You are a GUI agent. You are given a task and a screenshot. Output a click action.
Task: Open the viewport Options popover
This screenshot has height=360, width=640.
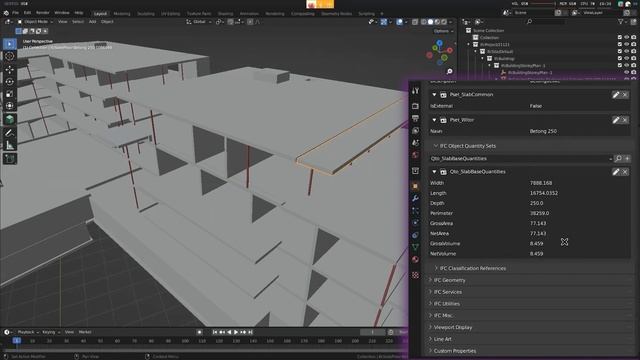point(443,31)
